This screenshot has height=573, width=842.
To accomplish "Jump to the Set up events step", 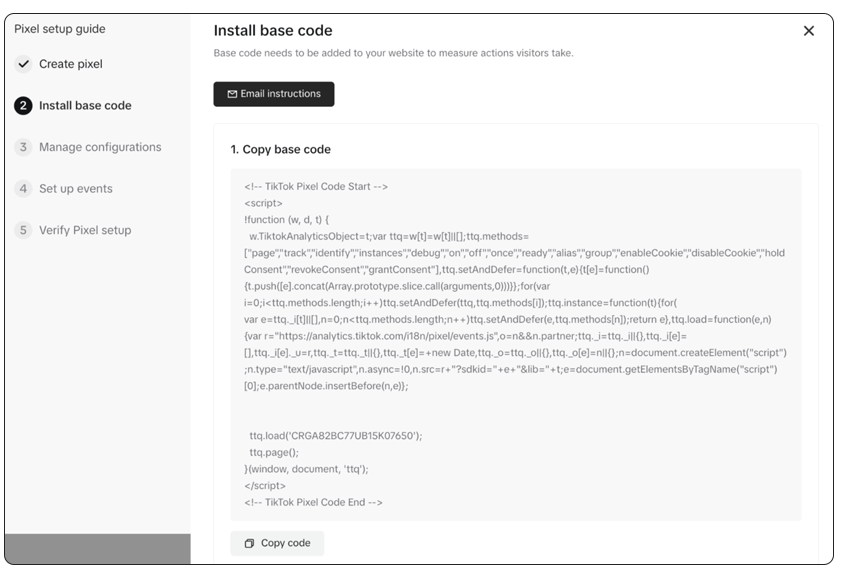I will (x=76, y=189).
